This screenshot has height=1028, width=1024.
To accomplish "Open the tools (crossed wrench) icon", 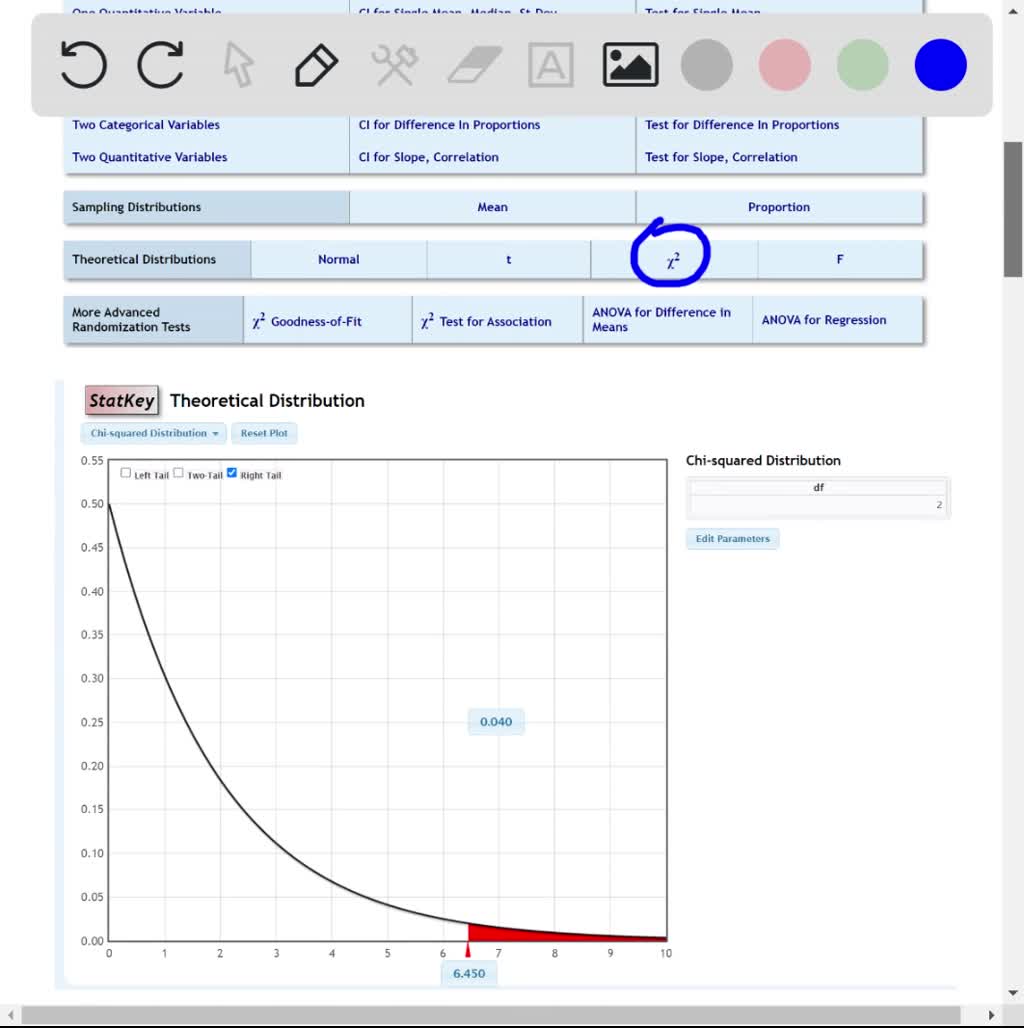I will tap(393, 64).
